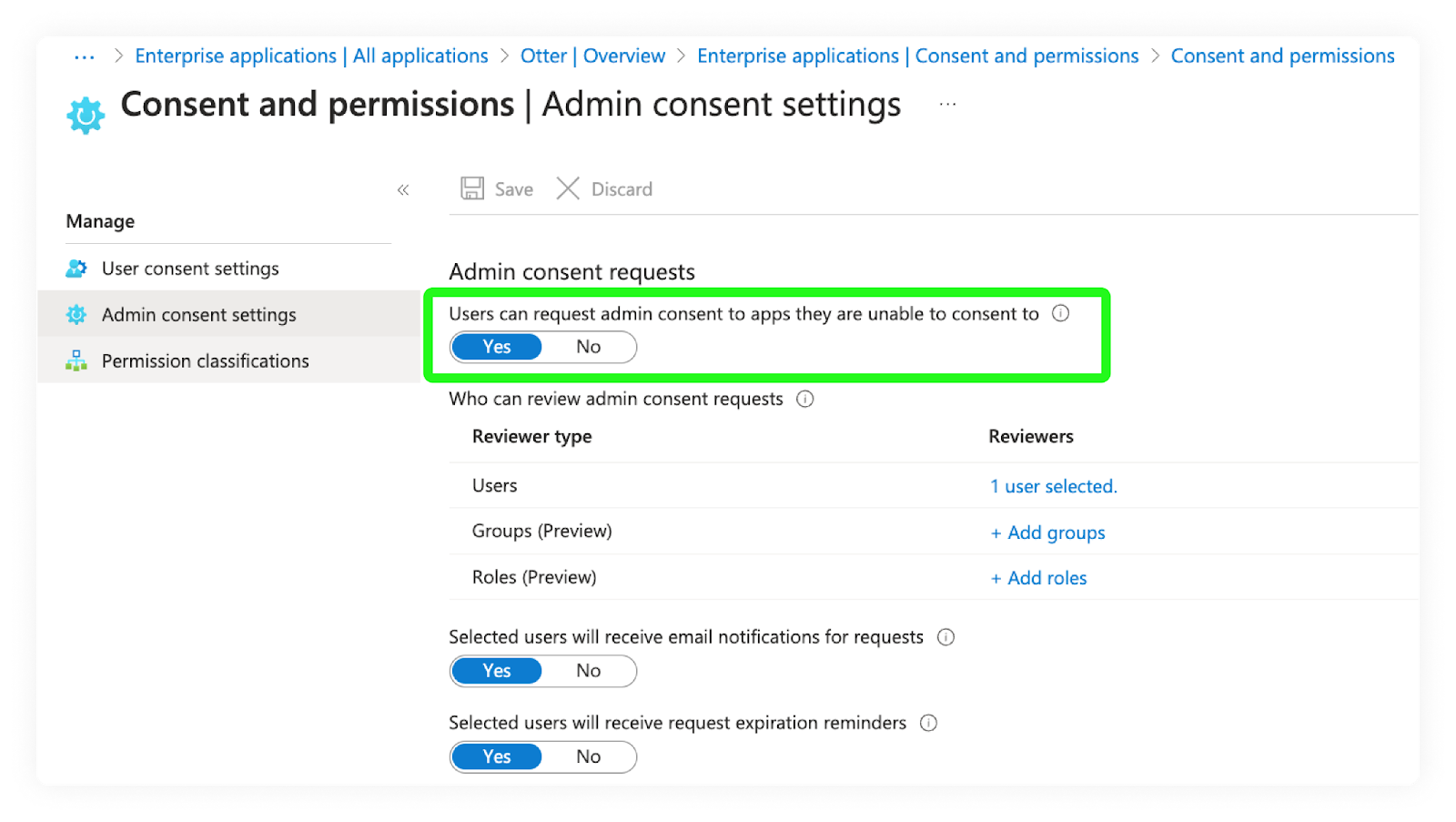Click the Discard X icon

[568, 188]
